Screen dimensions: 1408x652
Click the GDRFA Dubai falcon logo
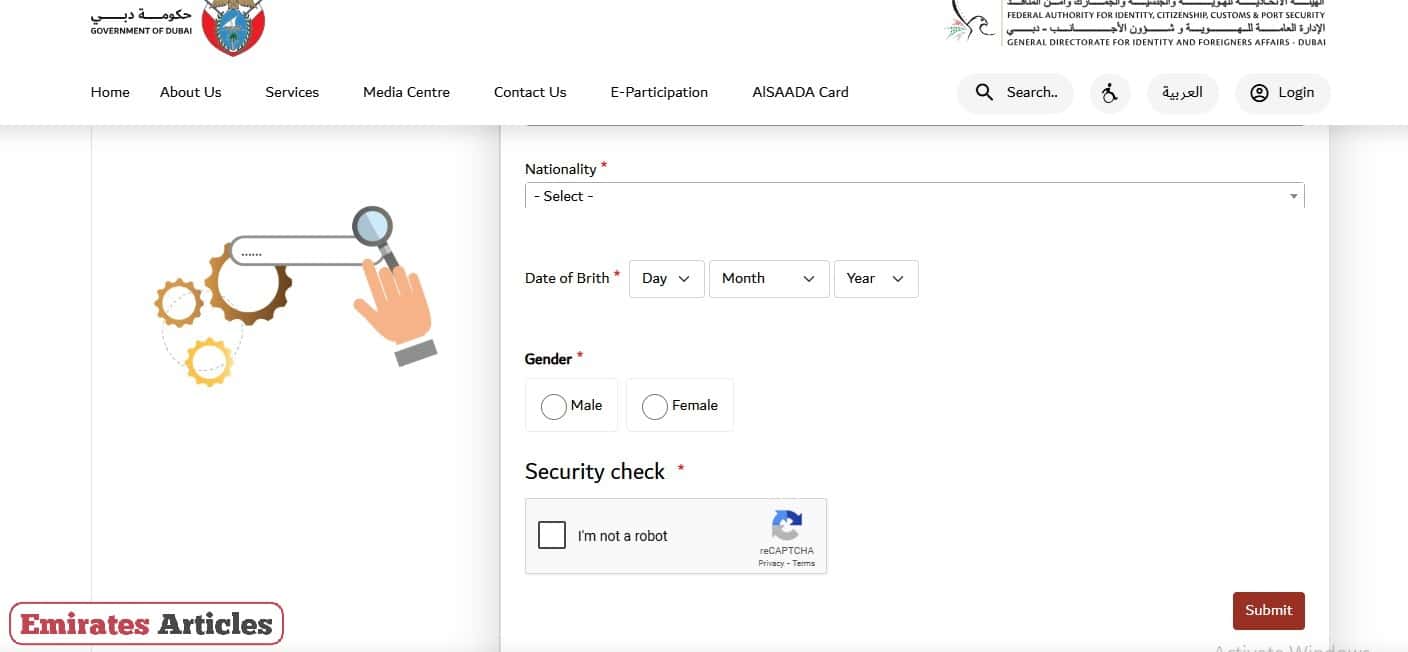(x=1134, y=23)
